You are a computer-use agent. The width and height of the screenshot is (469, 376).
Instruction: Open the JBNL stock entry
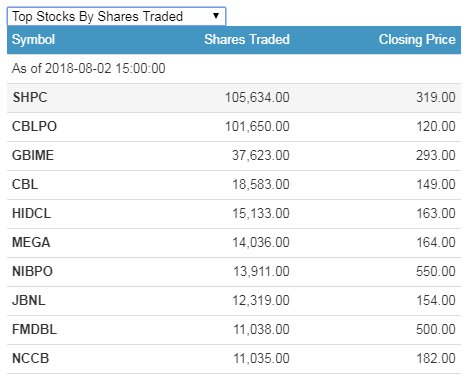point(234,300)
